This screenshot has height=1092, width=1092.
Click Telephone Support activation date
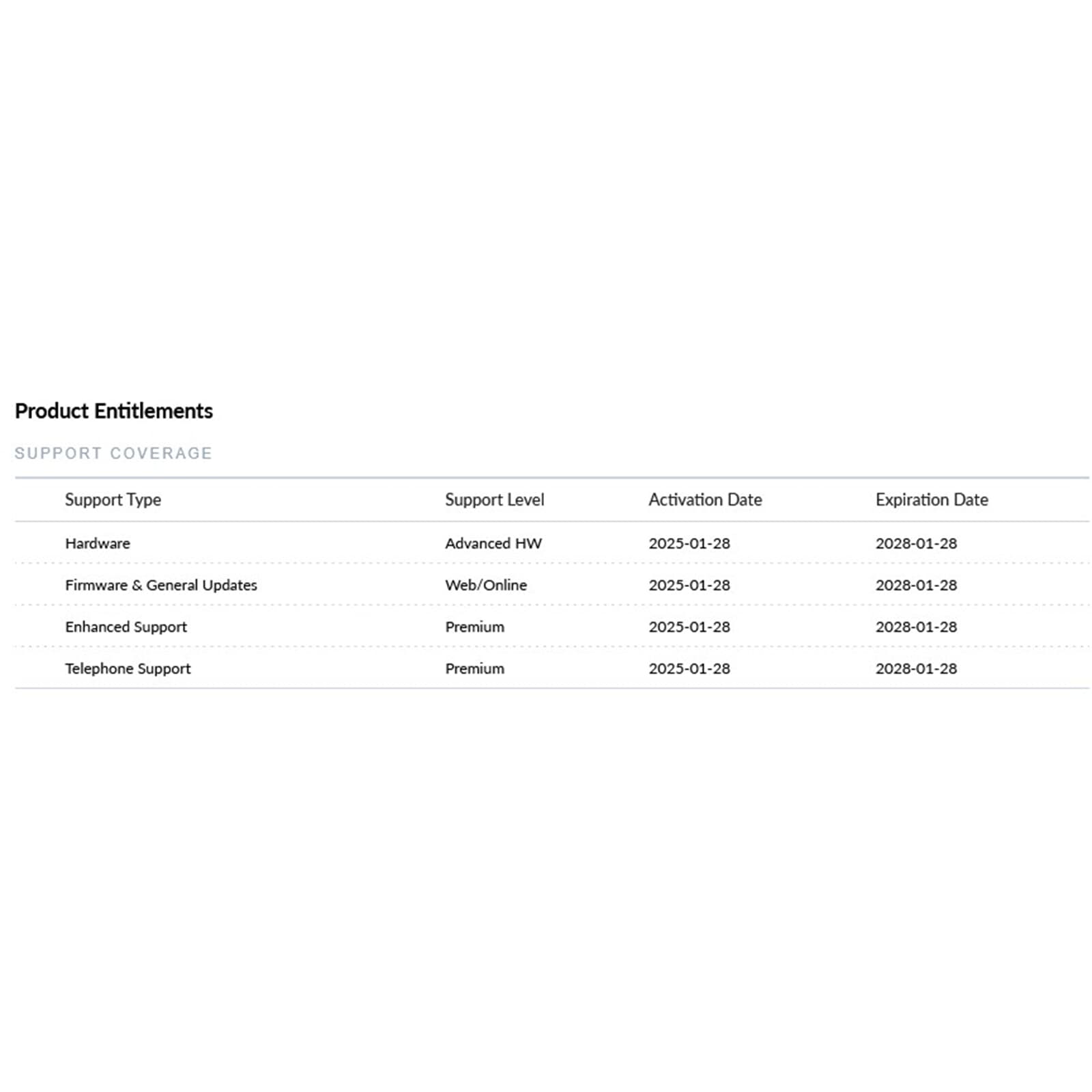point(689,668)
